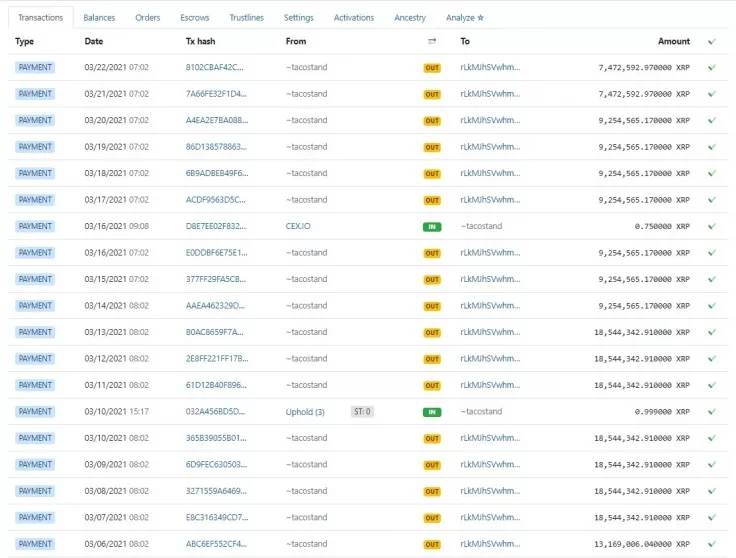Image resolution: width=736 pixels, height=558 pixels.
Task: Open transaction hash ABC6EF552CF4...
Action: pos(216,544)
